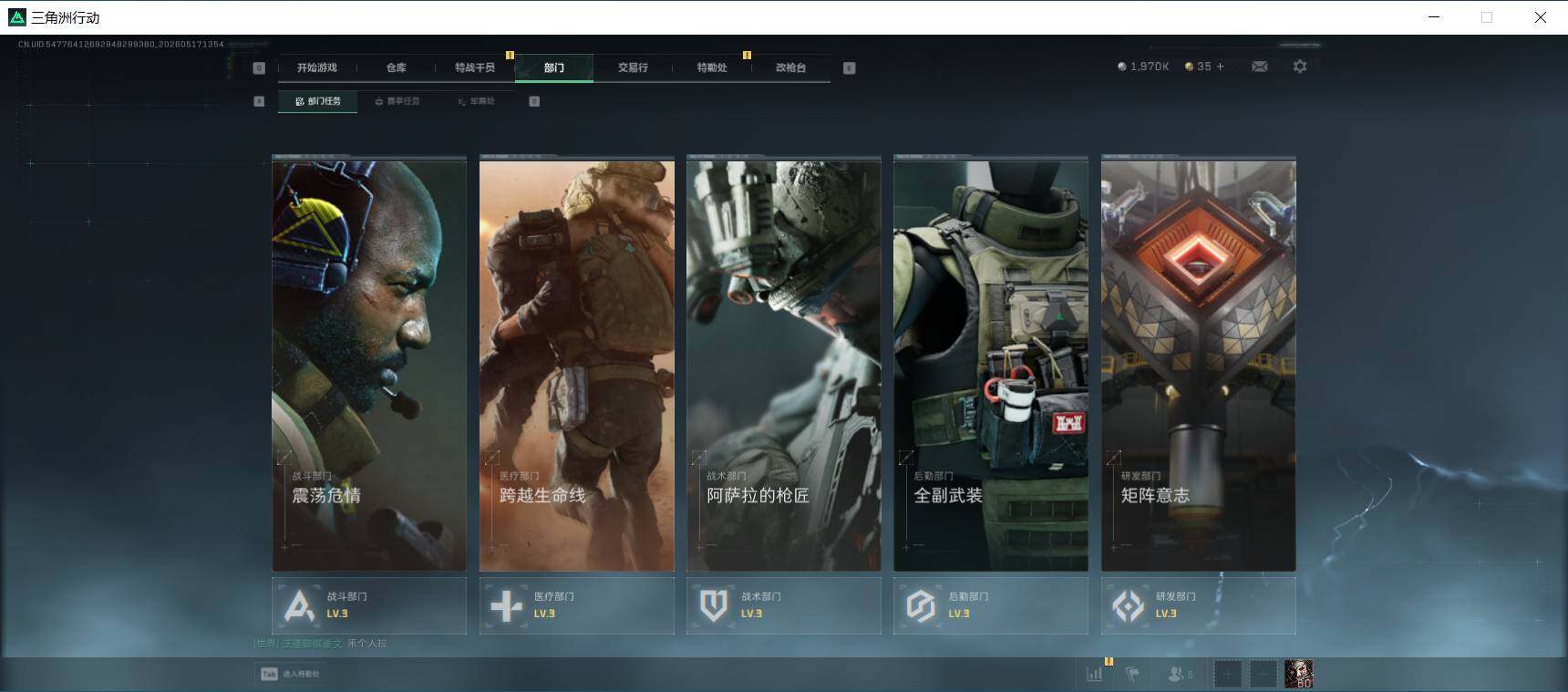Click the expand corner icon on 震荡危情 card
The image size is (1568, 692).
285,457
